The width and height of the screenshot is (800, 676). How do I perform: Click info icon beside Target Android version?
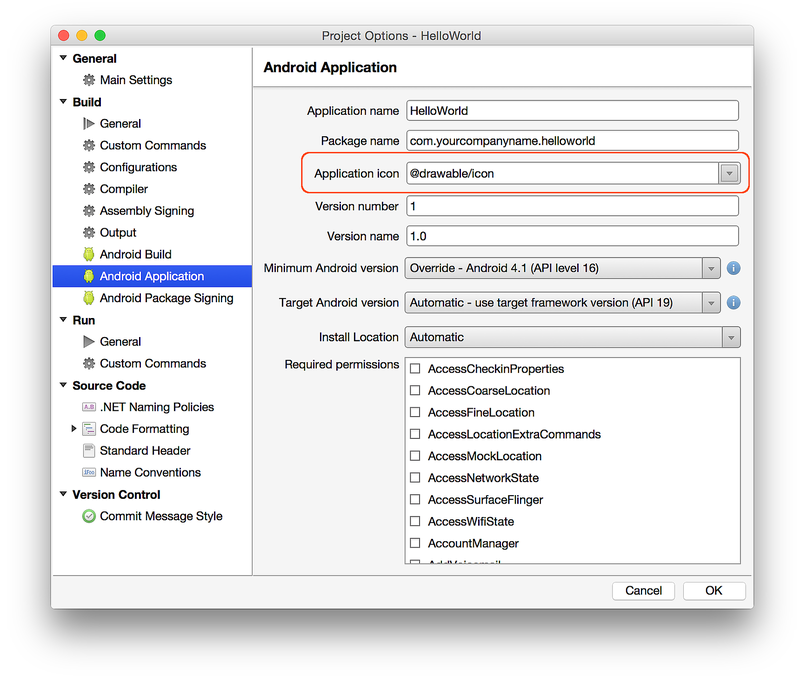point(733,302)
